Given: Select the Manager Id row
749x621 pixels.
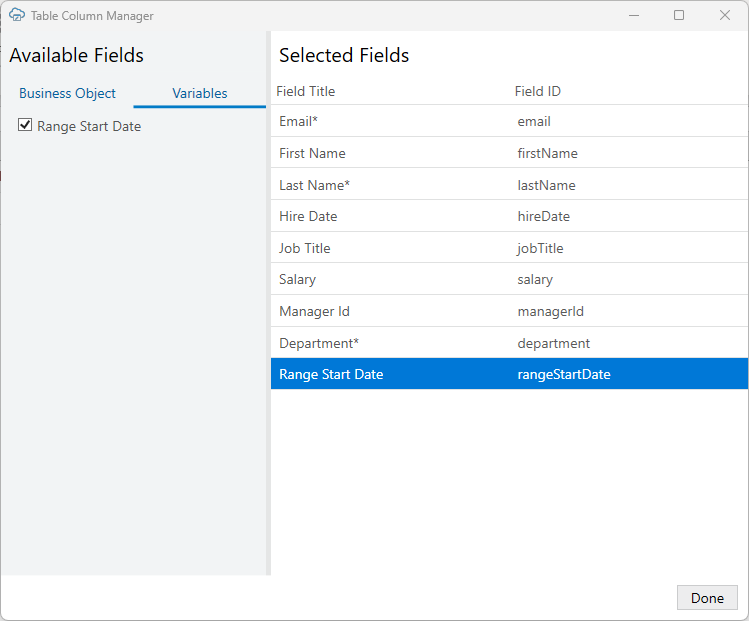Looking at the screenshot, I should coord(509,311).
